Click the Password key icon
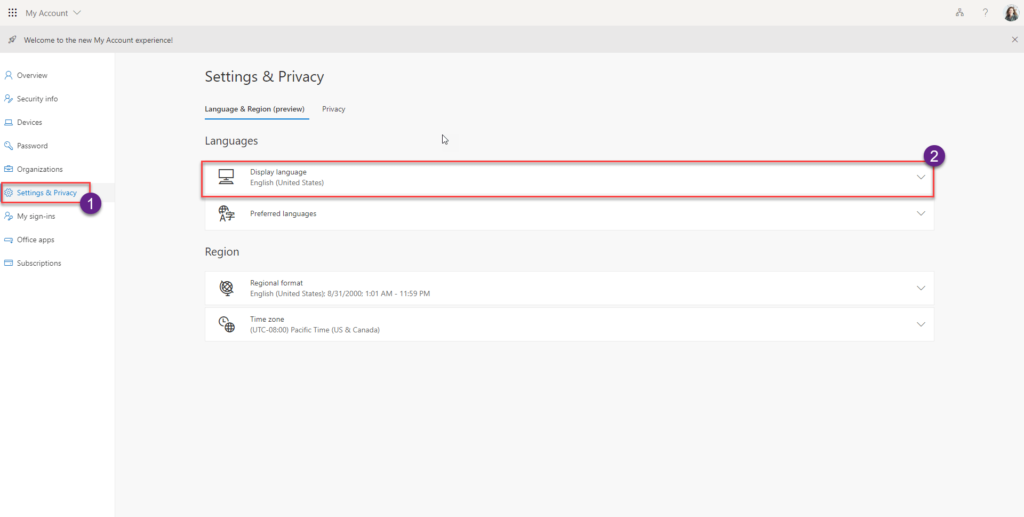 [9, 146]
